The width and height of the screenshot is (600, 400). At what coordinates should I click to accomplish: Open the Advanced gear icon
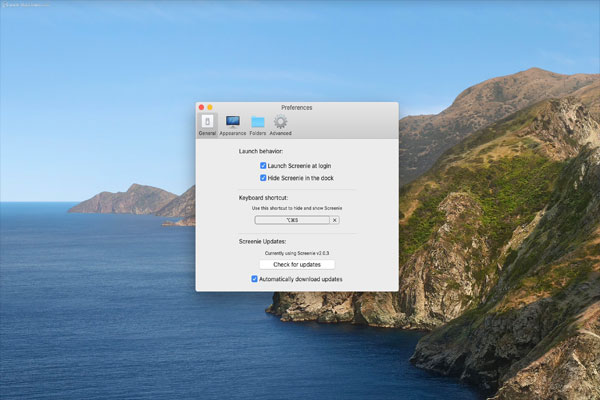click(x=281, y=121)
